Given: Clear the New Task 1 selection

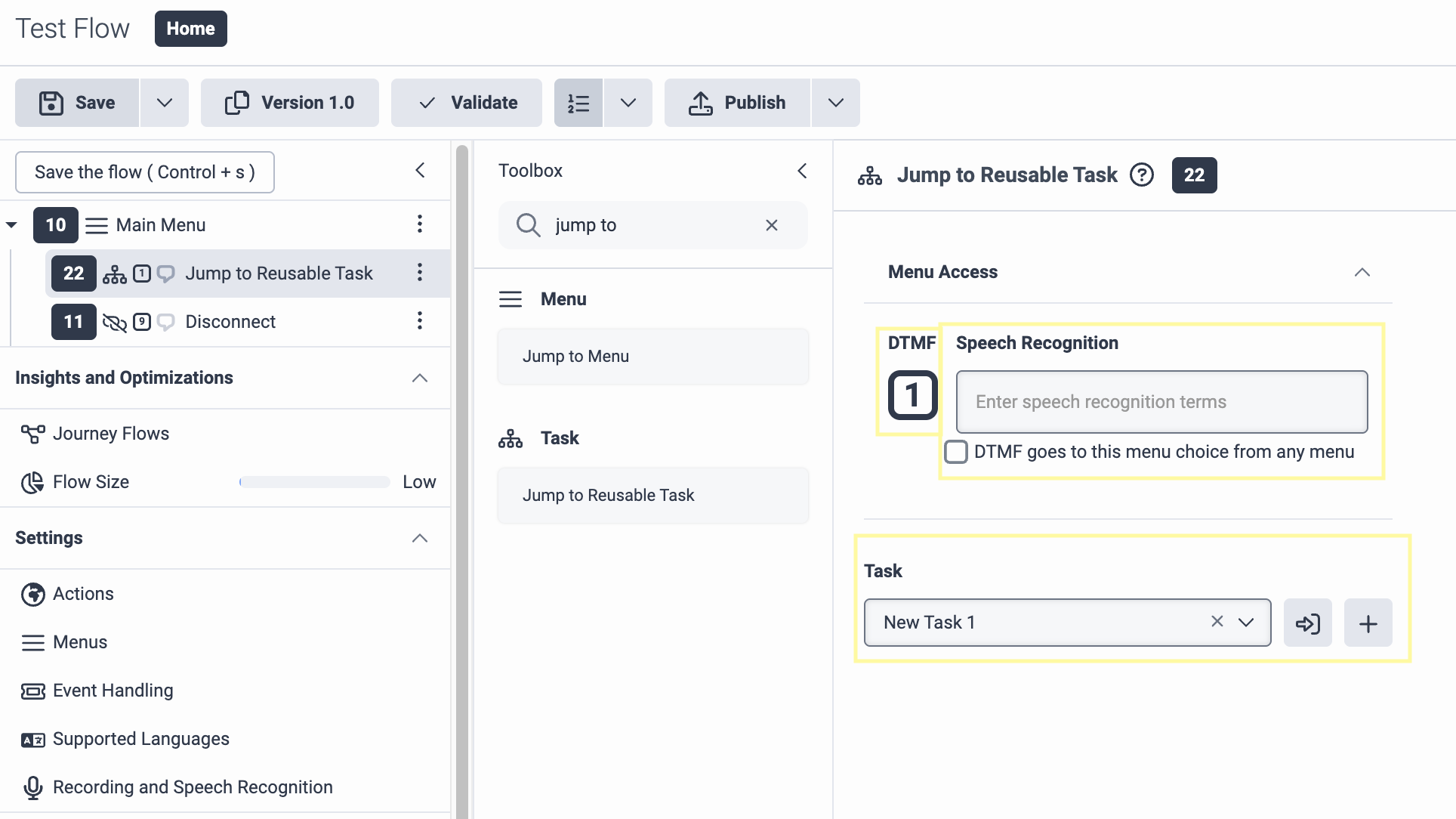Looking at the screenshot, I should (x=1217, y=621).
